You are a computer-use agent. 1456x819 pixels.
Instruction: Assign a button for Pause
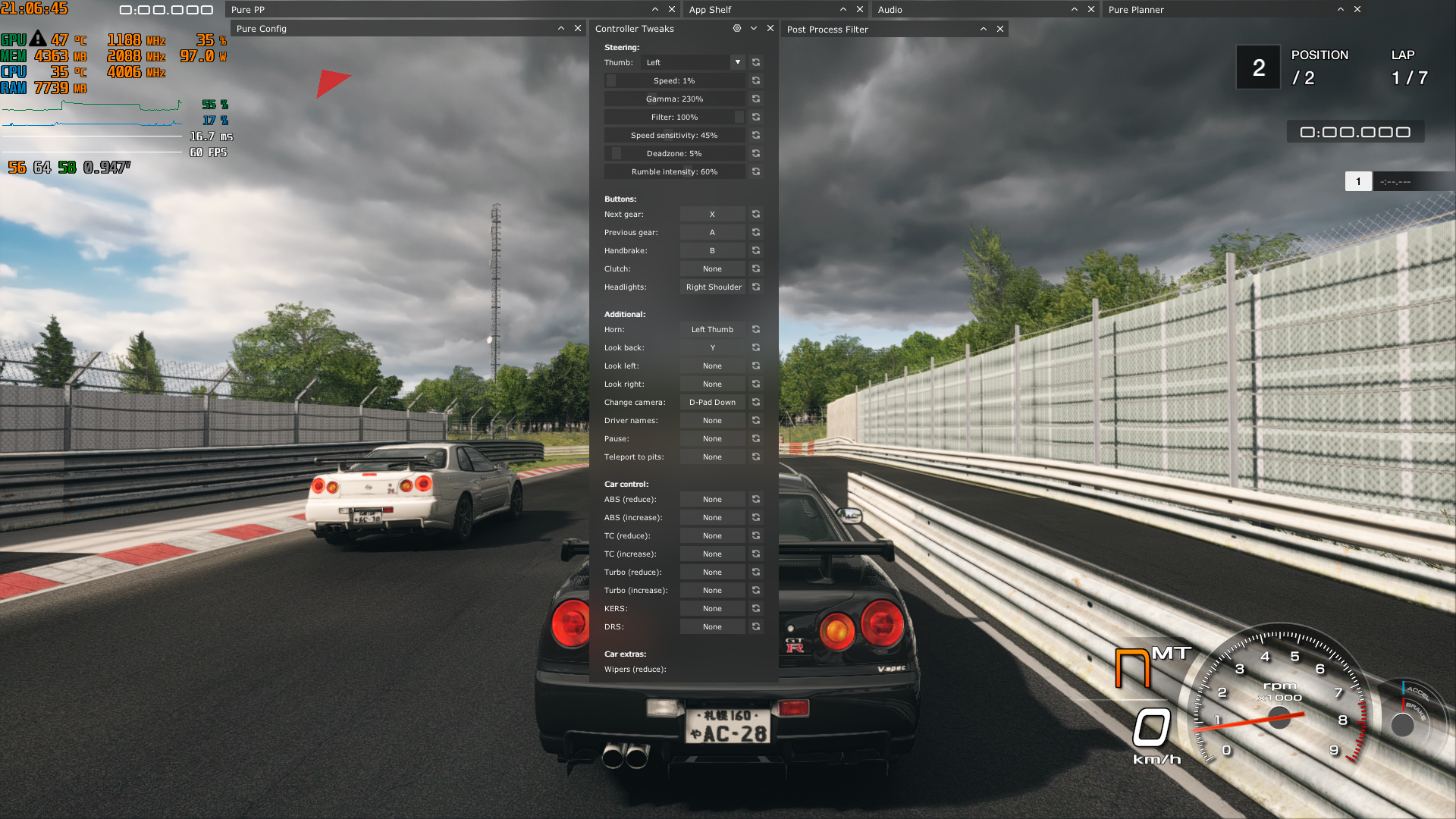[712, 438]
